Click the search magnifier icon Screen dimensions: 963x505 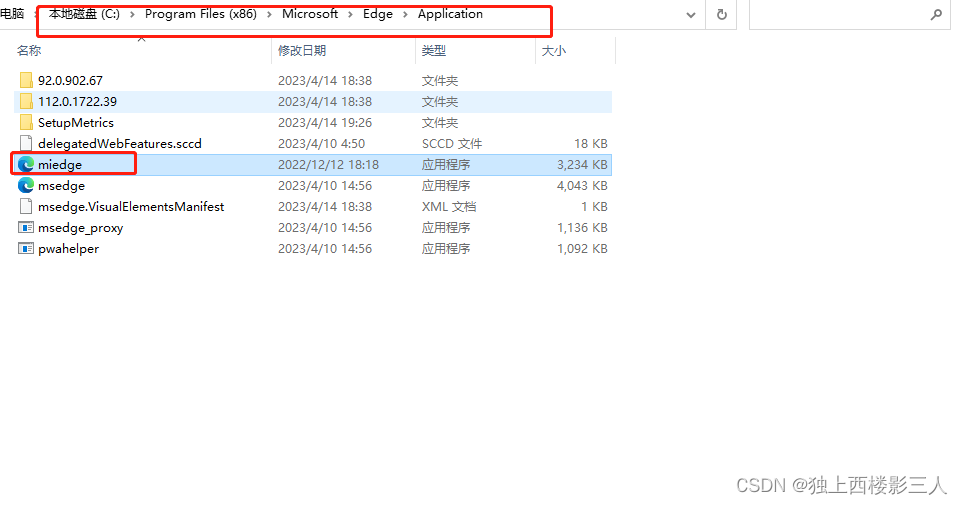[936, 15]
